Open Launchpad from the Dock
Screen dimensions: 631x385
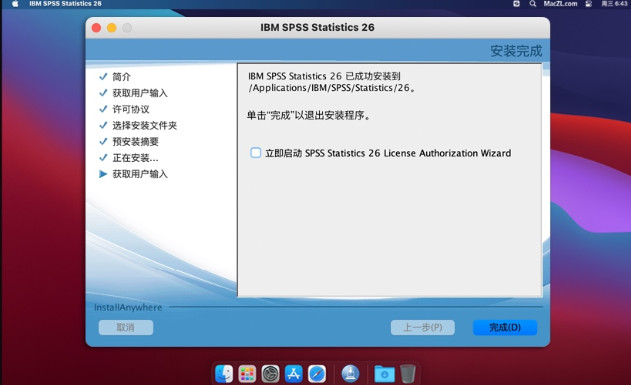pyautogui.click(x=247, y=374)
